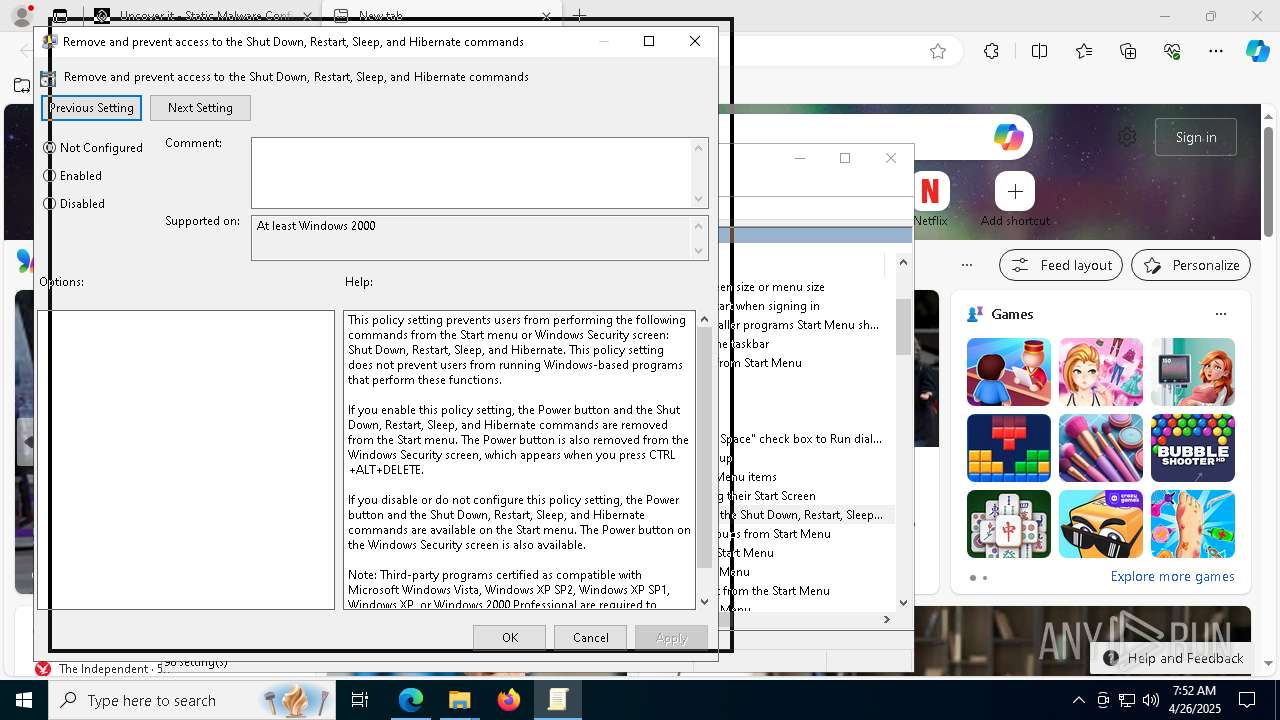Open the volume control in system tray

pos(1150,700)
